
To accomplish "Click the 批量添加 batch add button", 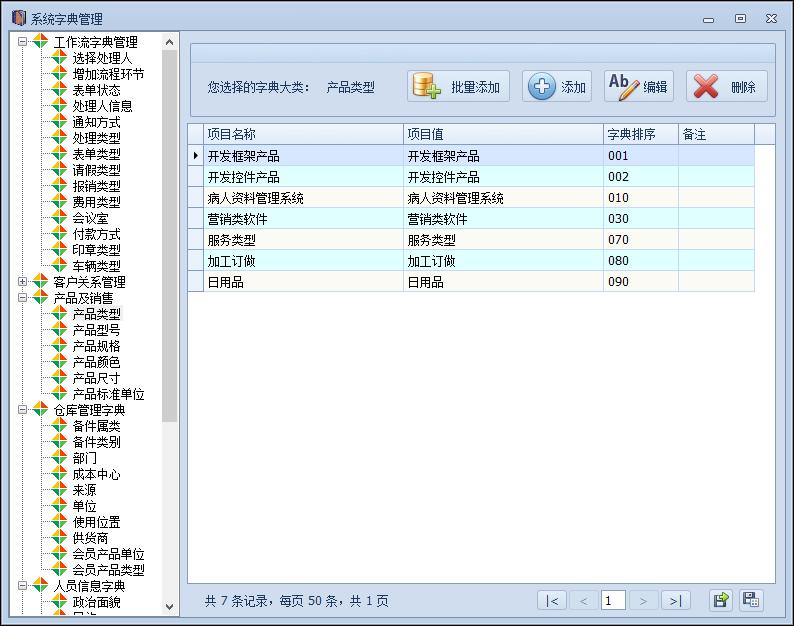I will (458, 87).
